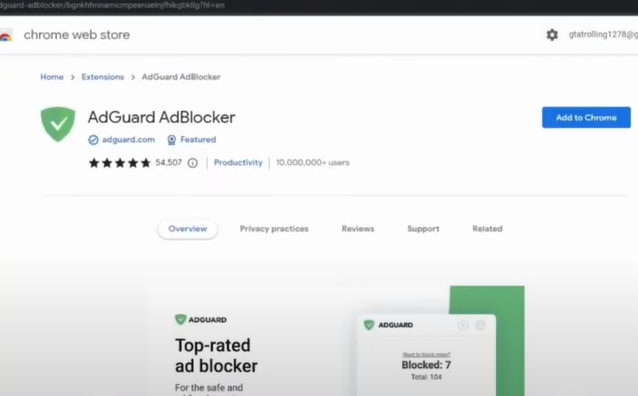Click the gear icon in AdGuard popup preview
638x396 pixels.
481,325
